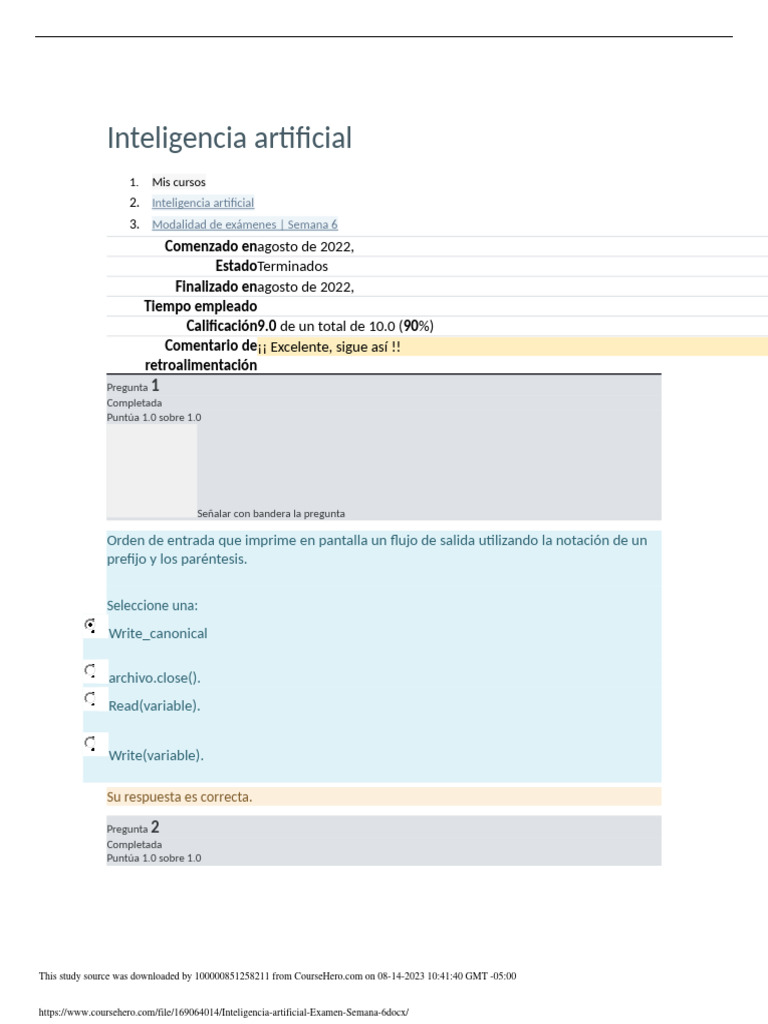This screenshot has height=1024, width=768.
Task: Click the download notice line mentioning CourseHero.com
Action: (278, 976)
